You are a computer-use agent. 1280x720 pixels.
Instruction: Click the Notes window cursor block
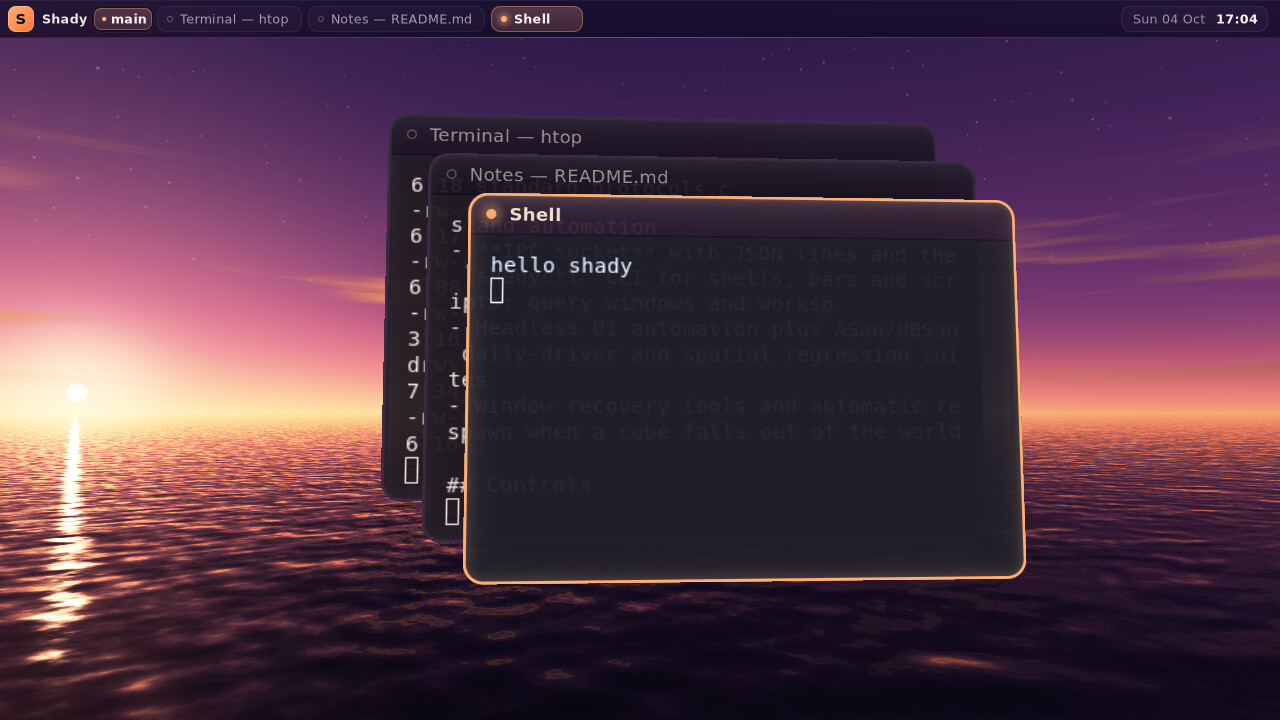[x=453, y=511]
